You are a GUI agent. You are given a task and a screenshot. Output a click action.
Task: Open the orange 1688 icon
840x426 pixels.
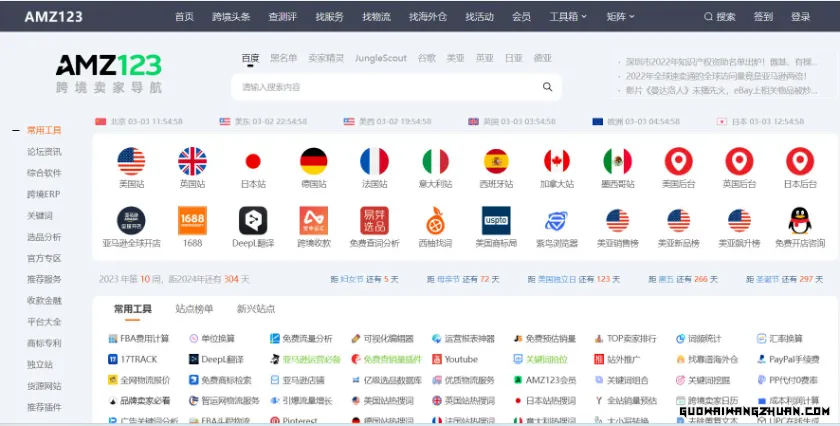(192, 220)
